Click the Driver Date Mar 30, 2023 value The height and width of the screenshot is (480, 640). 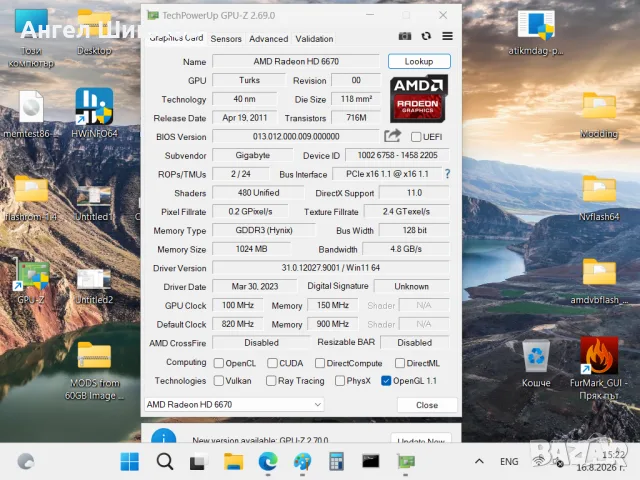coord(255,287)
